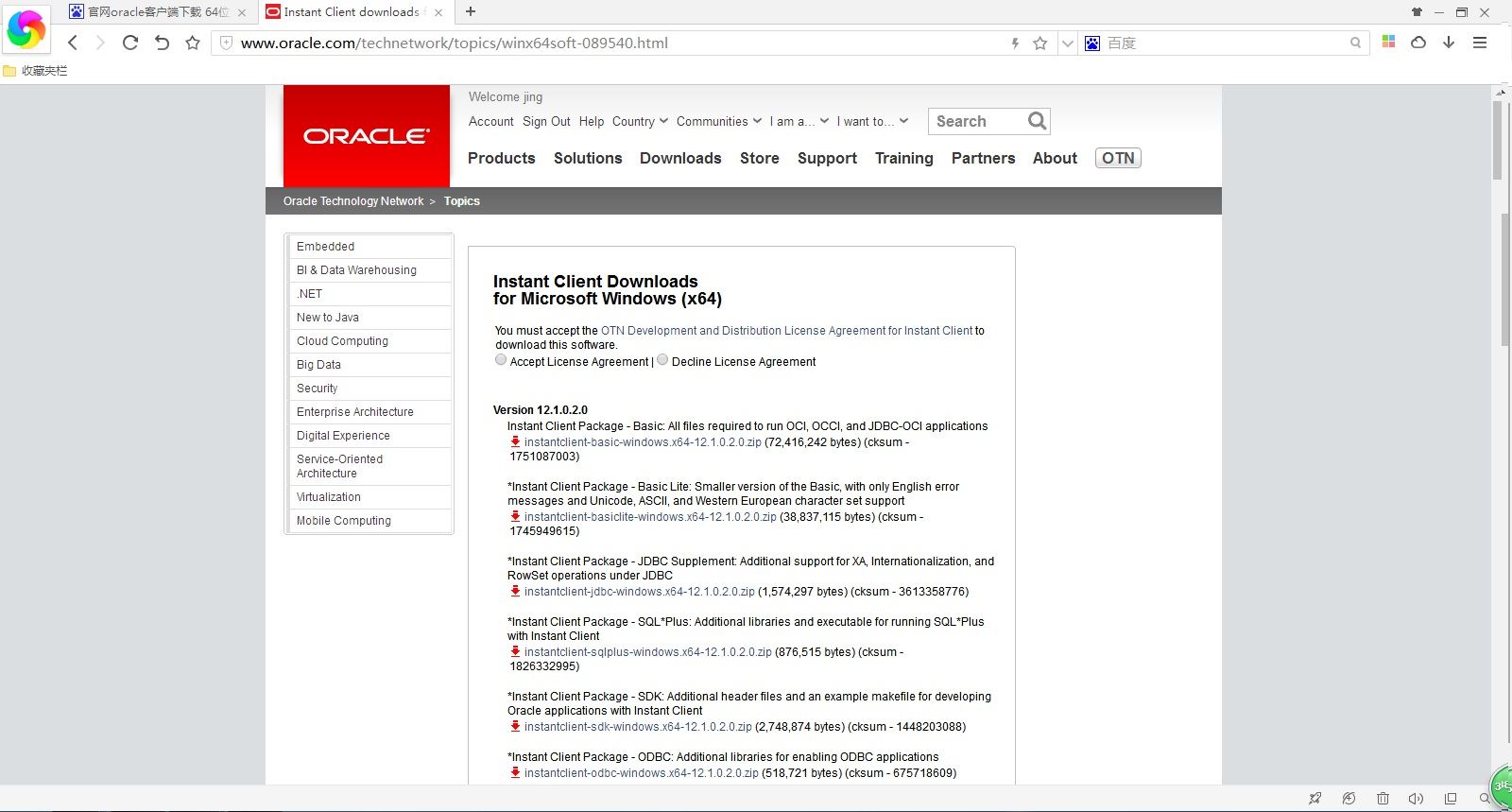Close the 官网oracle客户端下载 tab
The image size is (1512, 812).
[x=242, y=12]
